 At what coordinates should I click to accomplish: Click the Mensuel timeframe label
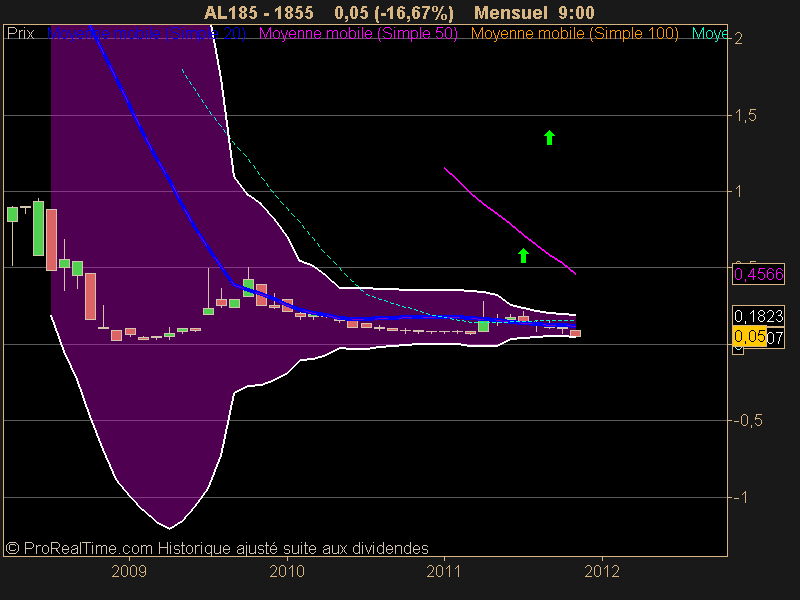(511, 13)
